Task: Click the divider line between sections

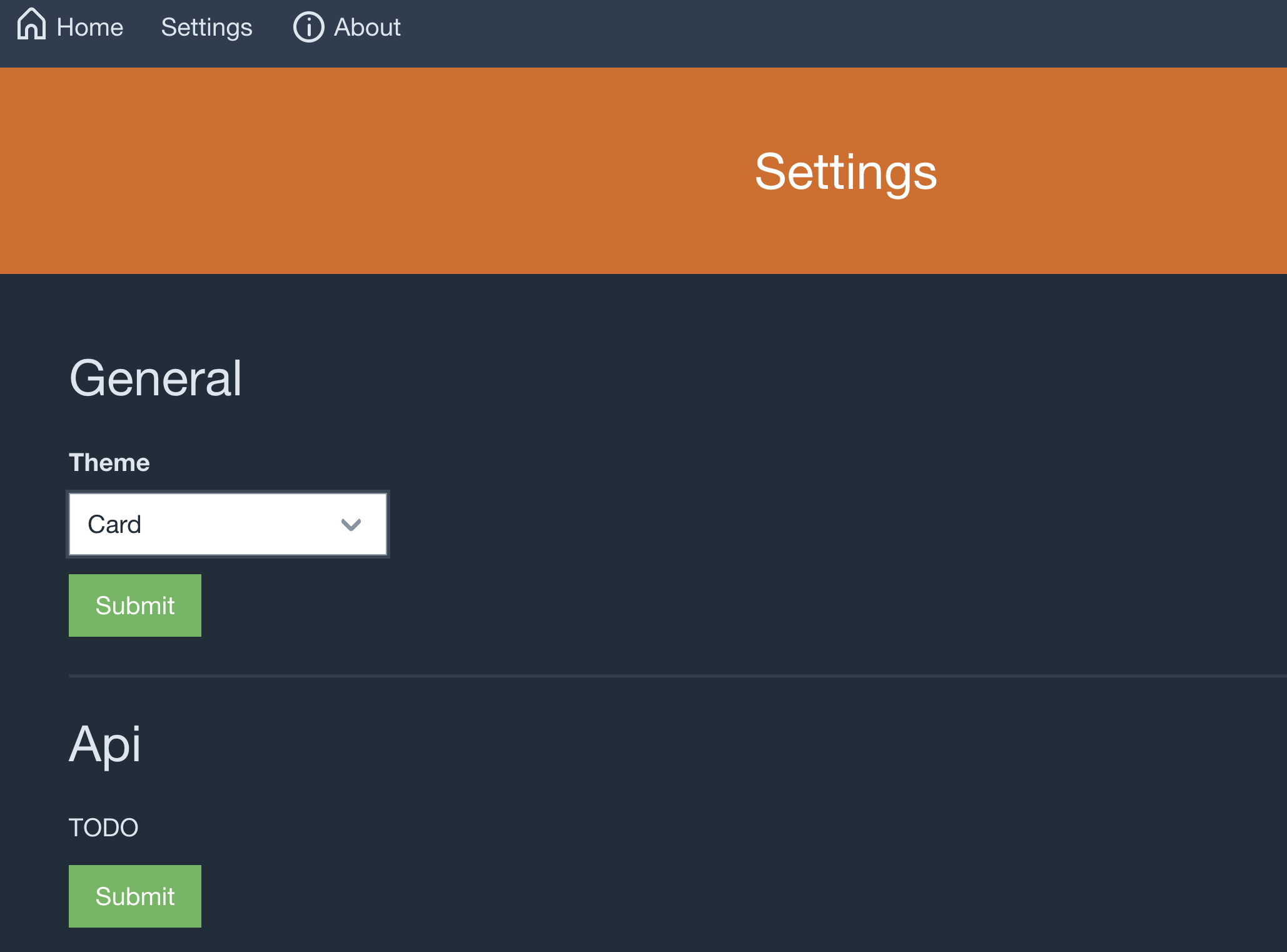Action: point(625,676)
